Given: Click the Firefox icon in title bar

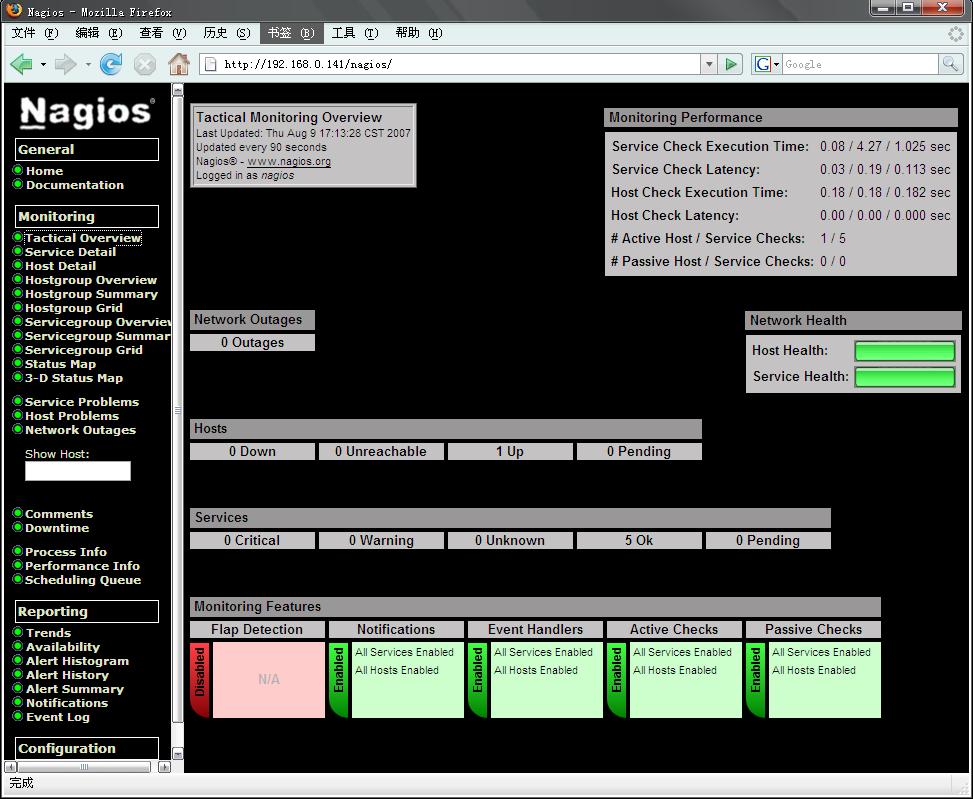Looking at the screenshot, I should click(14, 11).
